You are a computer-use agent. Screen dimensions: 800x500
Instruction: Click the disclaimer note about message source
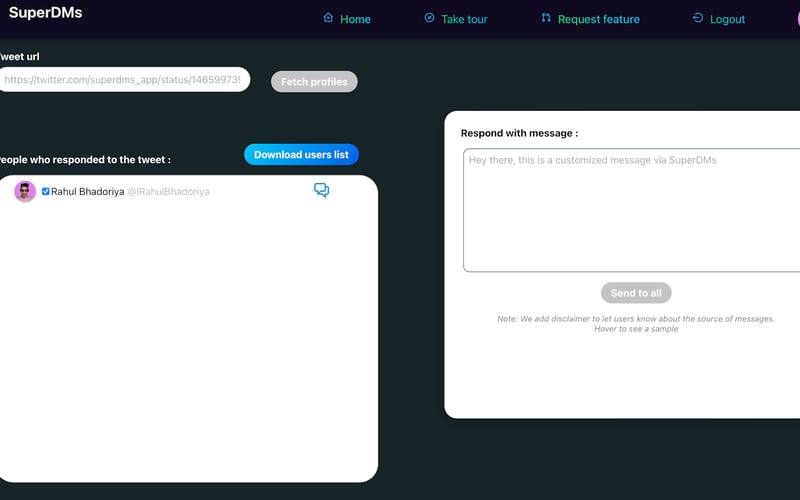(x=636, y=323)
